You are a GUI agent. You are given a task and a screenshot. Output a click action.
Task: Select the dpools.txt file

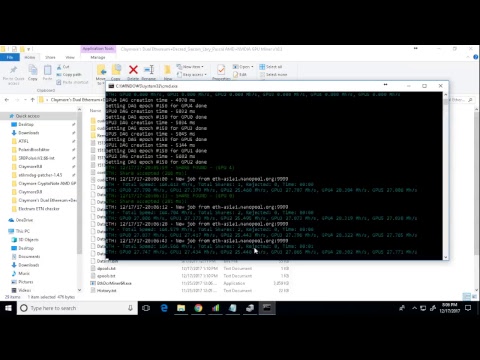(107, 268)
